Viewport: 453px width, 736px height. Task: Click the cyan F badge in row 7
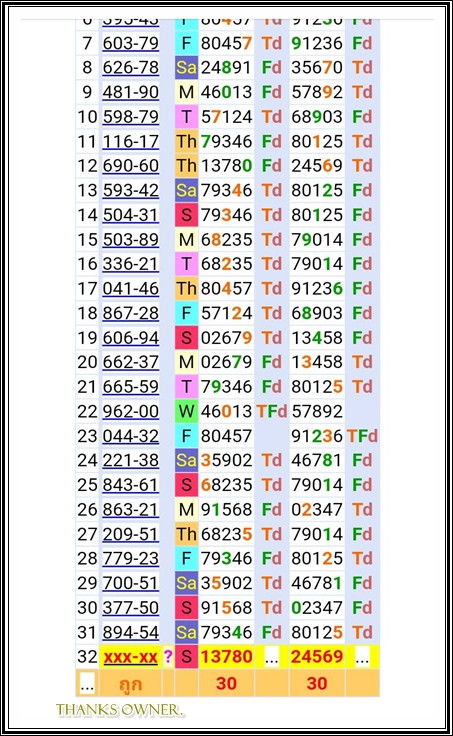[x=186, y=43]
